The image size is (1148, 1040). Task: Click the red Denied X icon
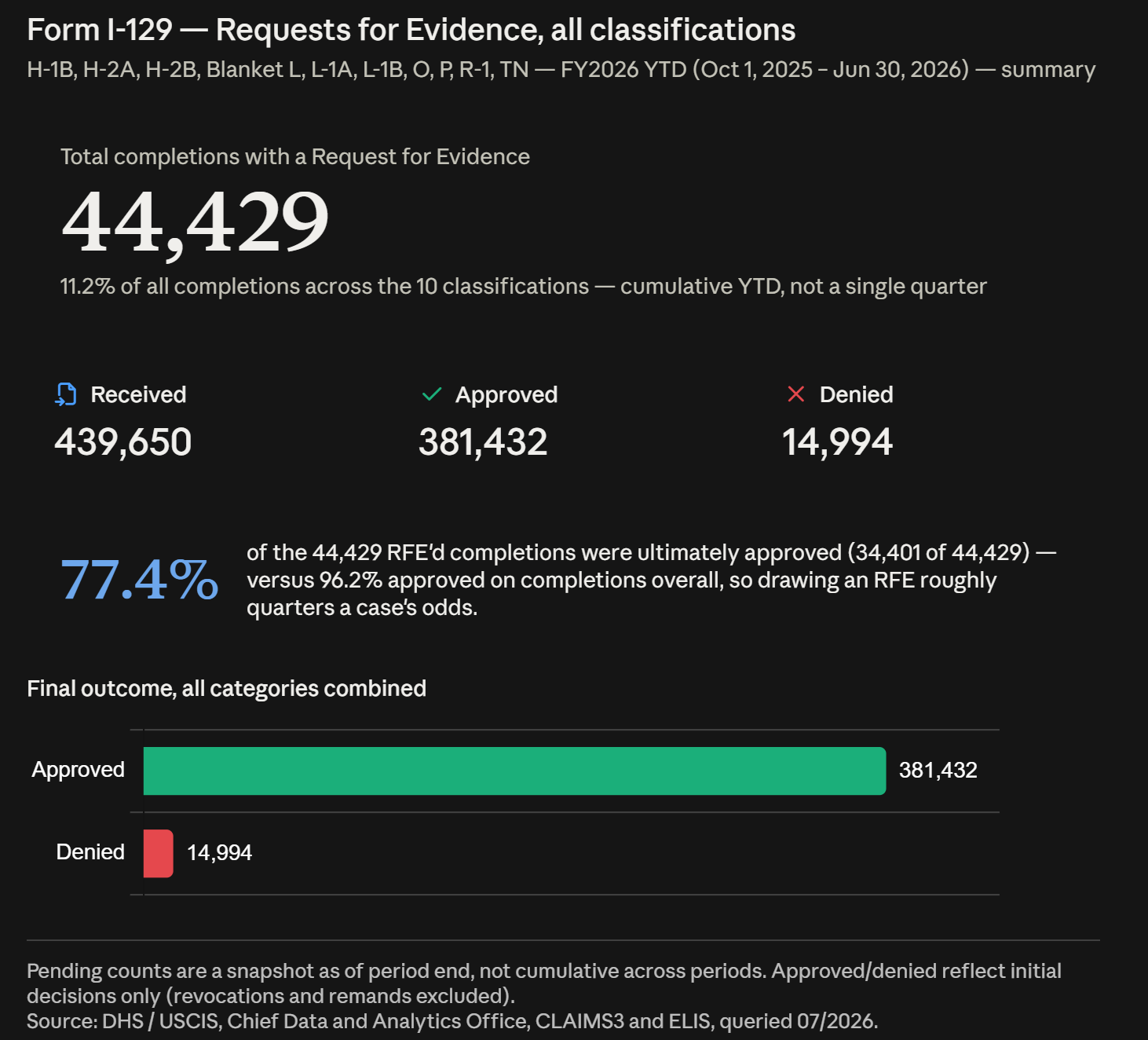795,394
